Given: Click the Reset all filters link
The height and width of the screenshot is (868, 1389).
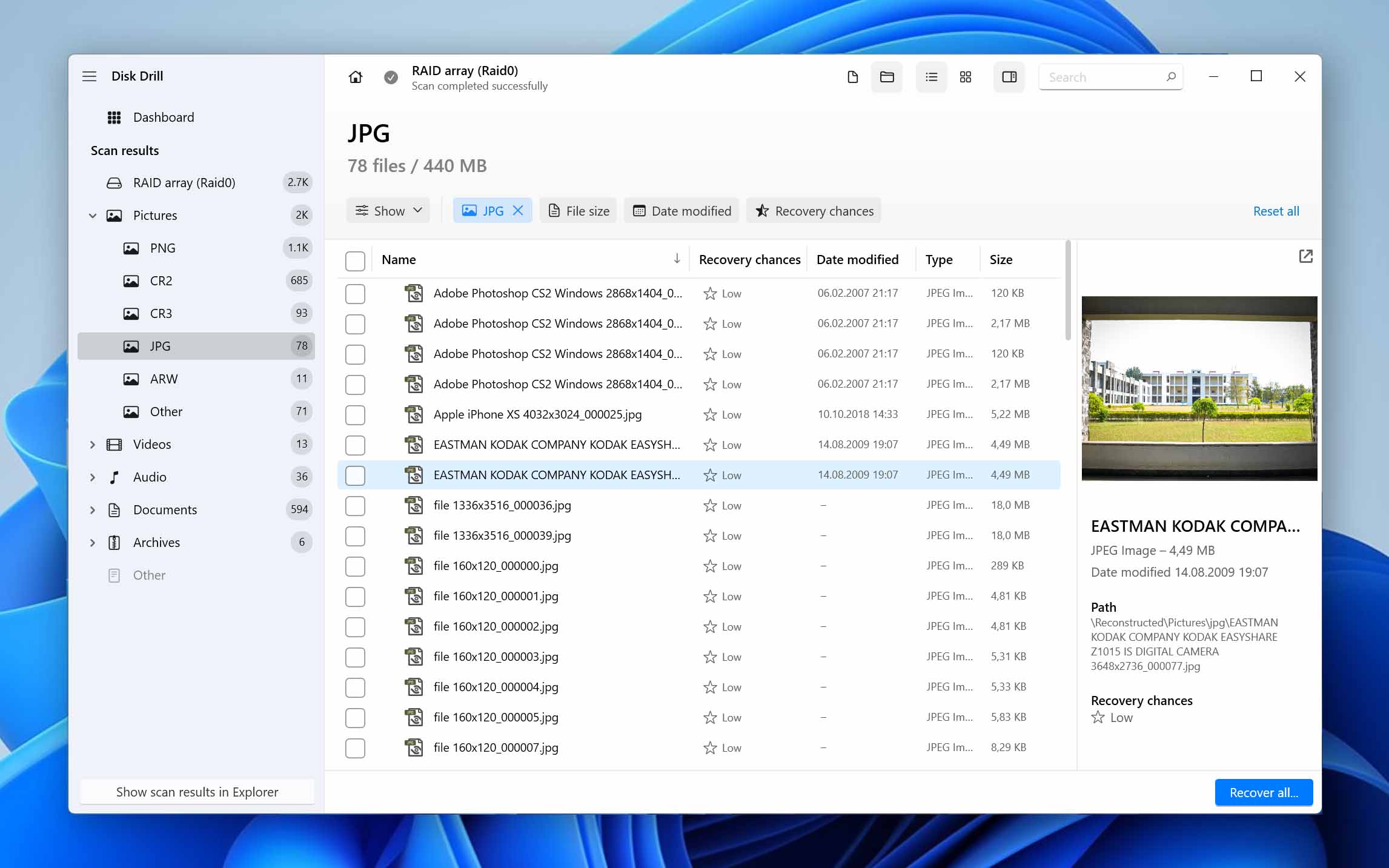Looking at the screenshot, I should (x=1276, y=211).
